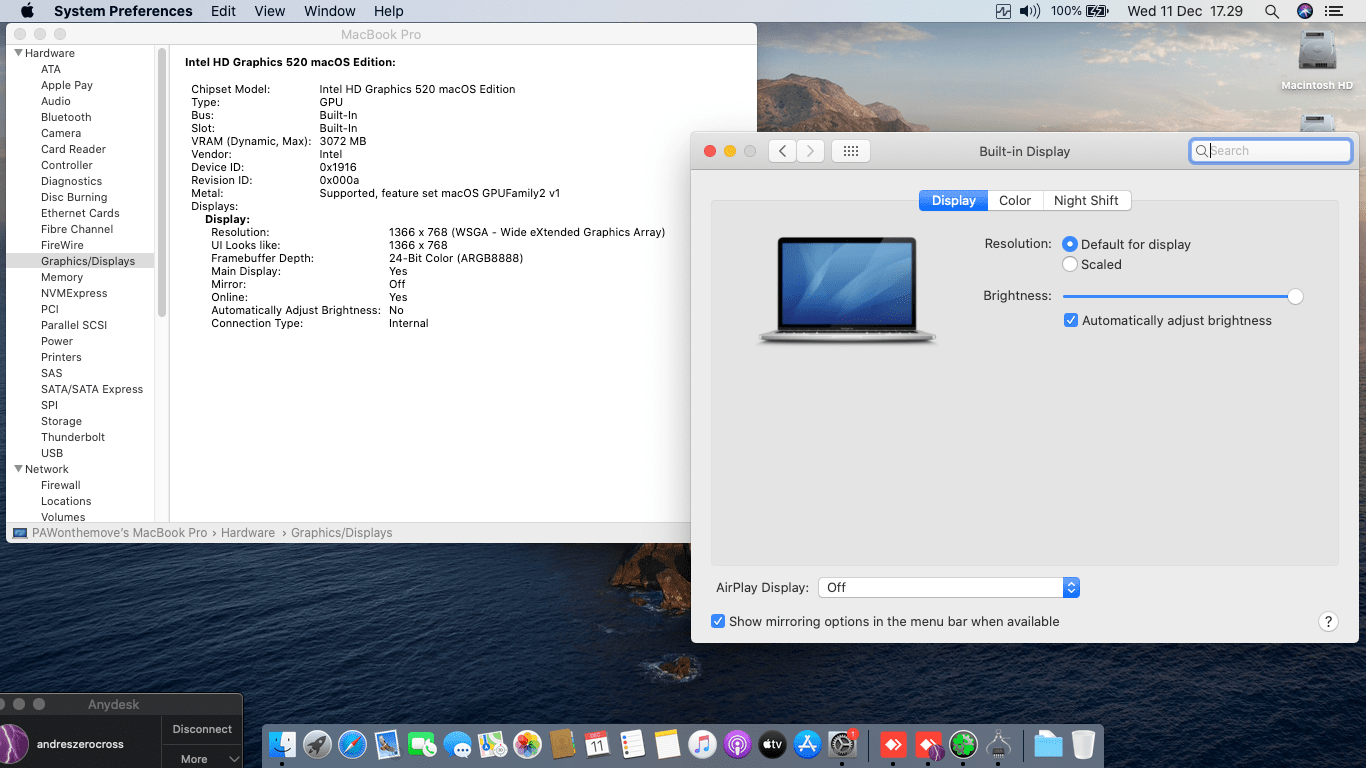The height and width of the screenshot is (768, 1366).
Task: Open System Preferences icon showing a badge
Action: (843, 746)
